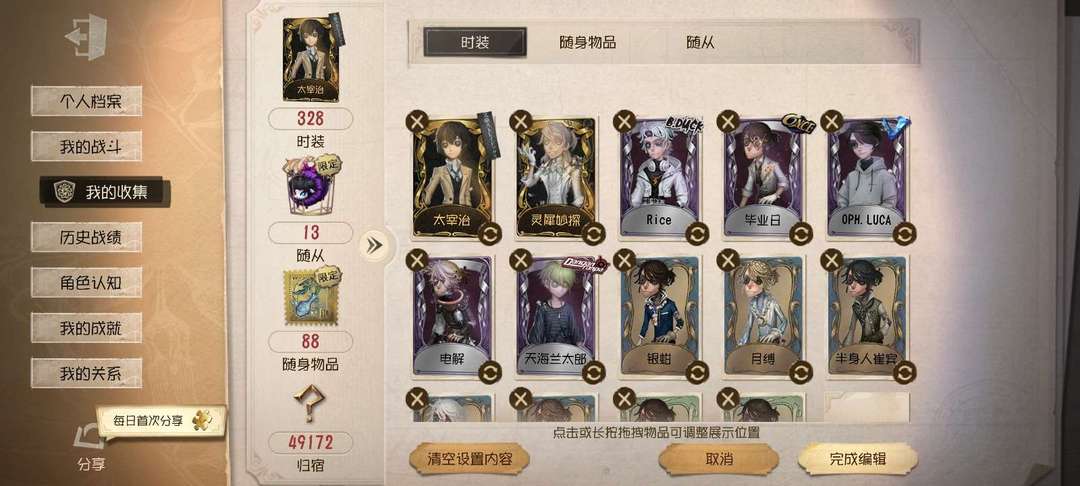Swap the OPH. LUCA costume card
The height and width of the screenshot is (486, 1080).
click(904, 234)
